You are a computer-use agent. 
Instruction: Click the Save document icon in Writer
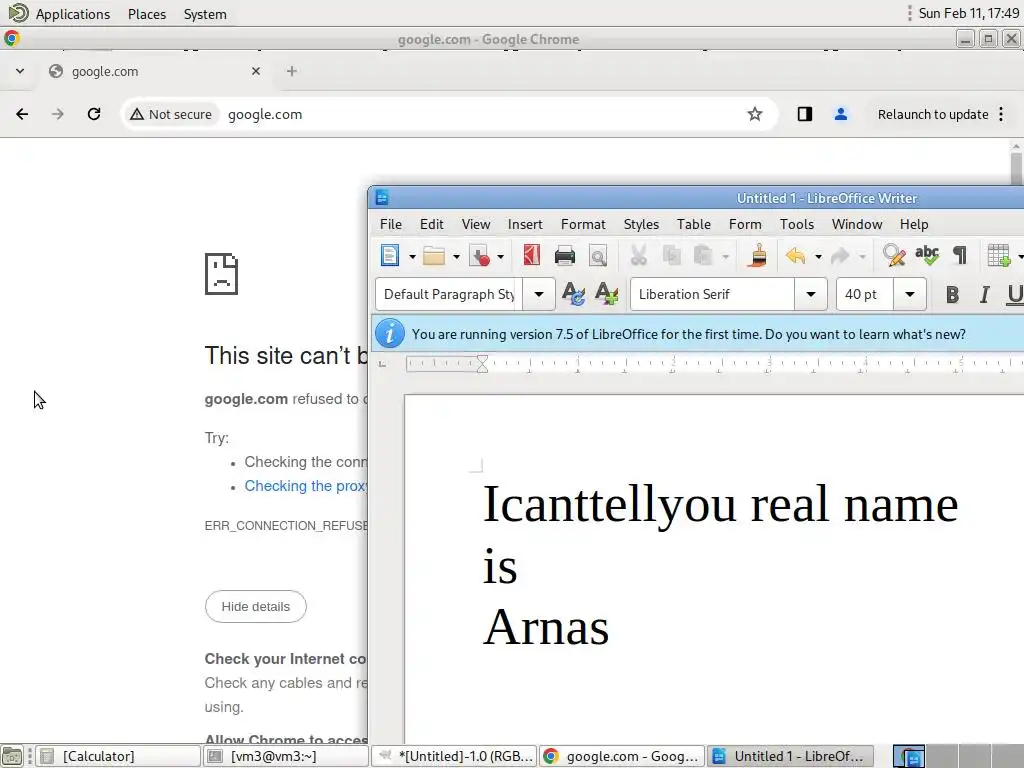click(x=480, y=255)
